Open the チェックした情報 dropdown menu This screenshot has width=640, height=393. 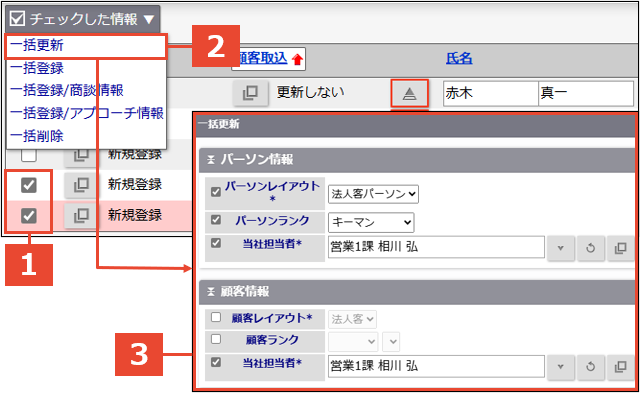point(82,19)
